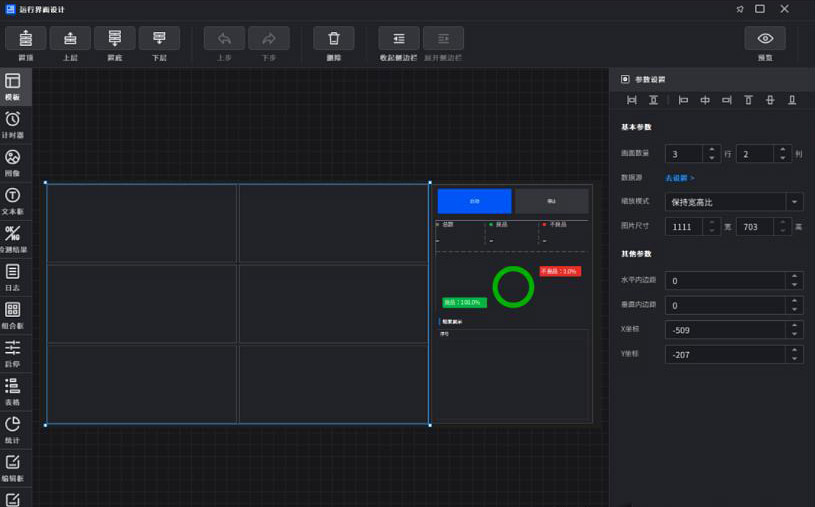The height and width of the screenshot is (507, 815).
Task: Click the 删除 trash icon
Action: pyautogui.click(x=334, y=39)
